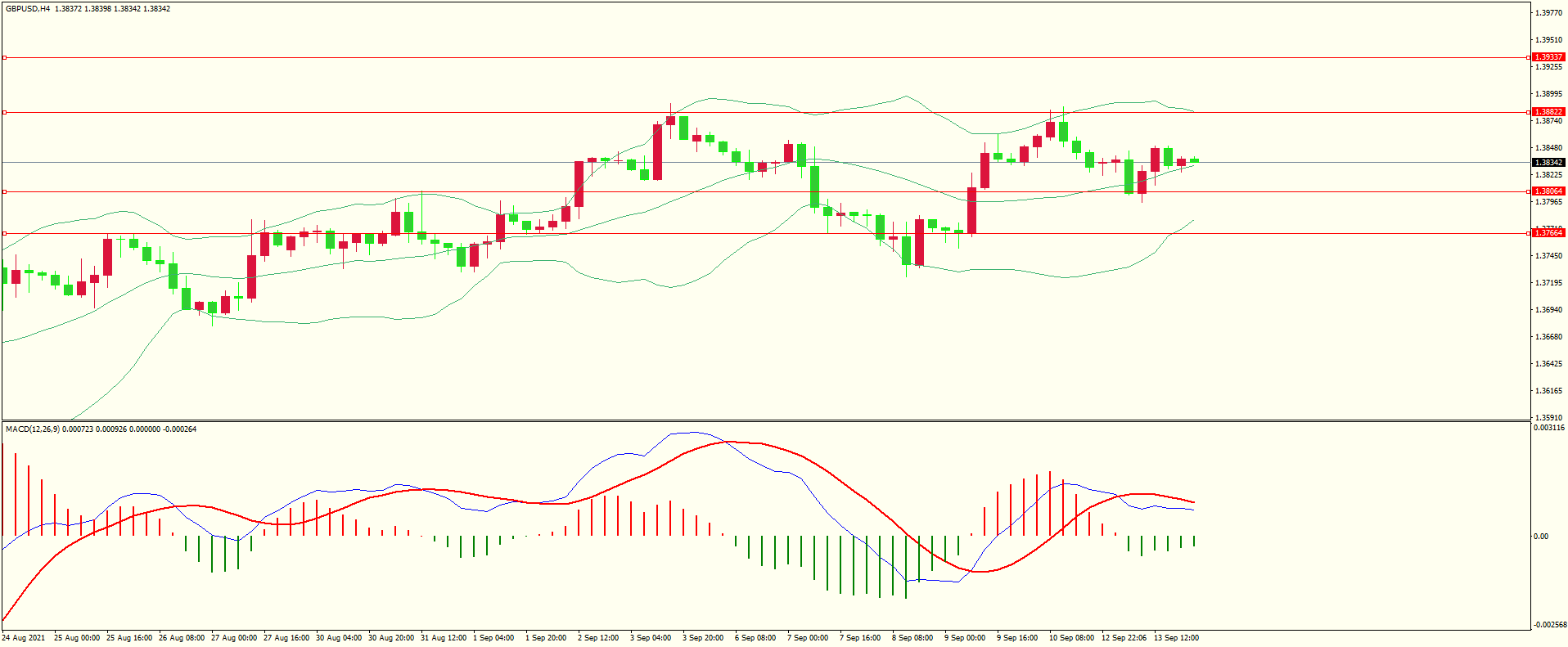This screenshot has width=1568, height=647.
Task: Select the 1.38822 horizontal line price tag
Action: [1548, 112]
